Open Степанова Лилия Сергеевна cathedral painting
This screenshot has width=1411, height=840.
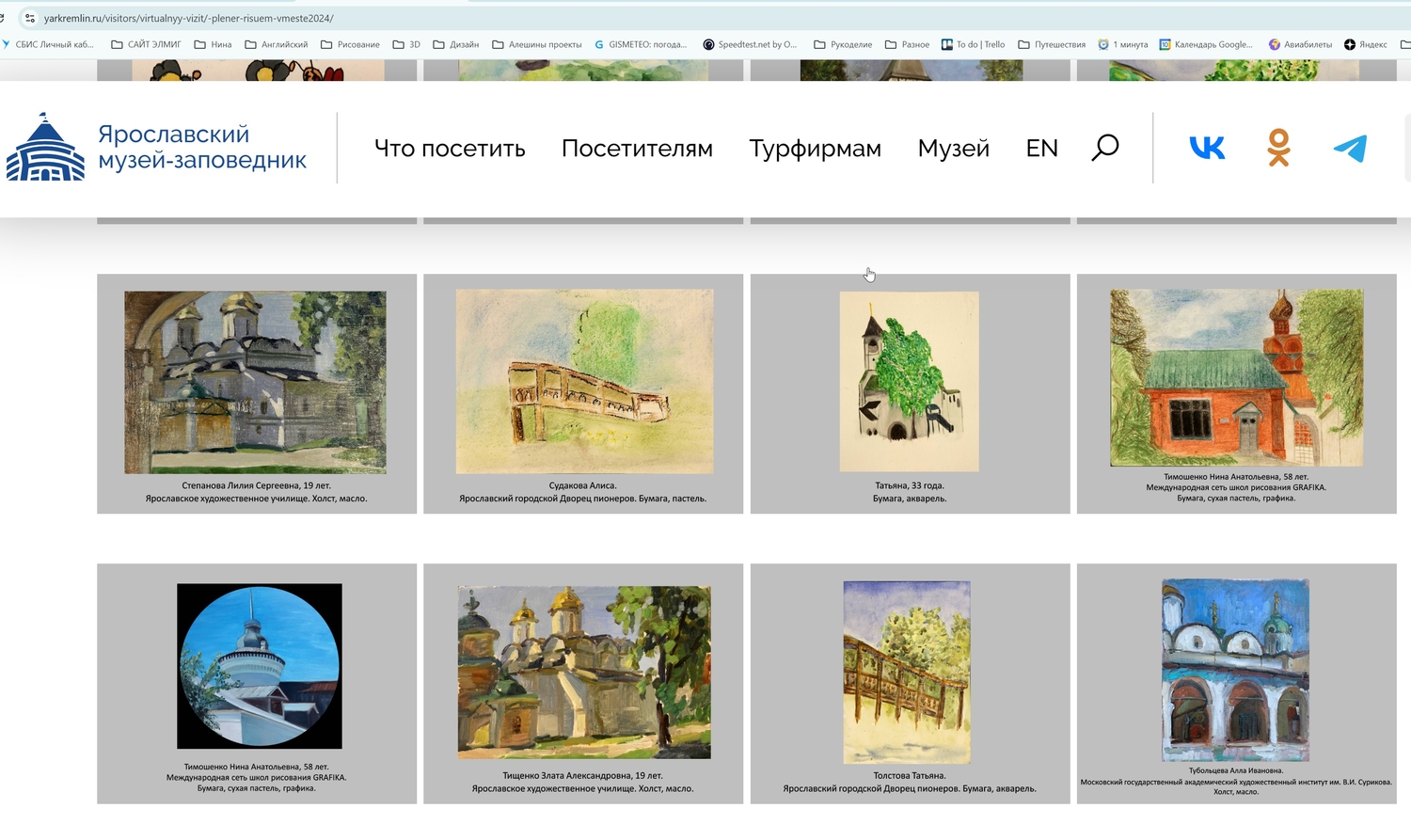(255, 382)
